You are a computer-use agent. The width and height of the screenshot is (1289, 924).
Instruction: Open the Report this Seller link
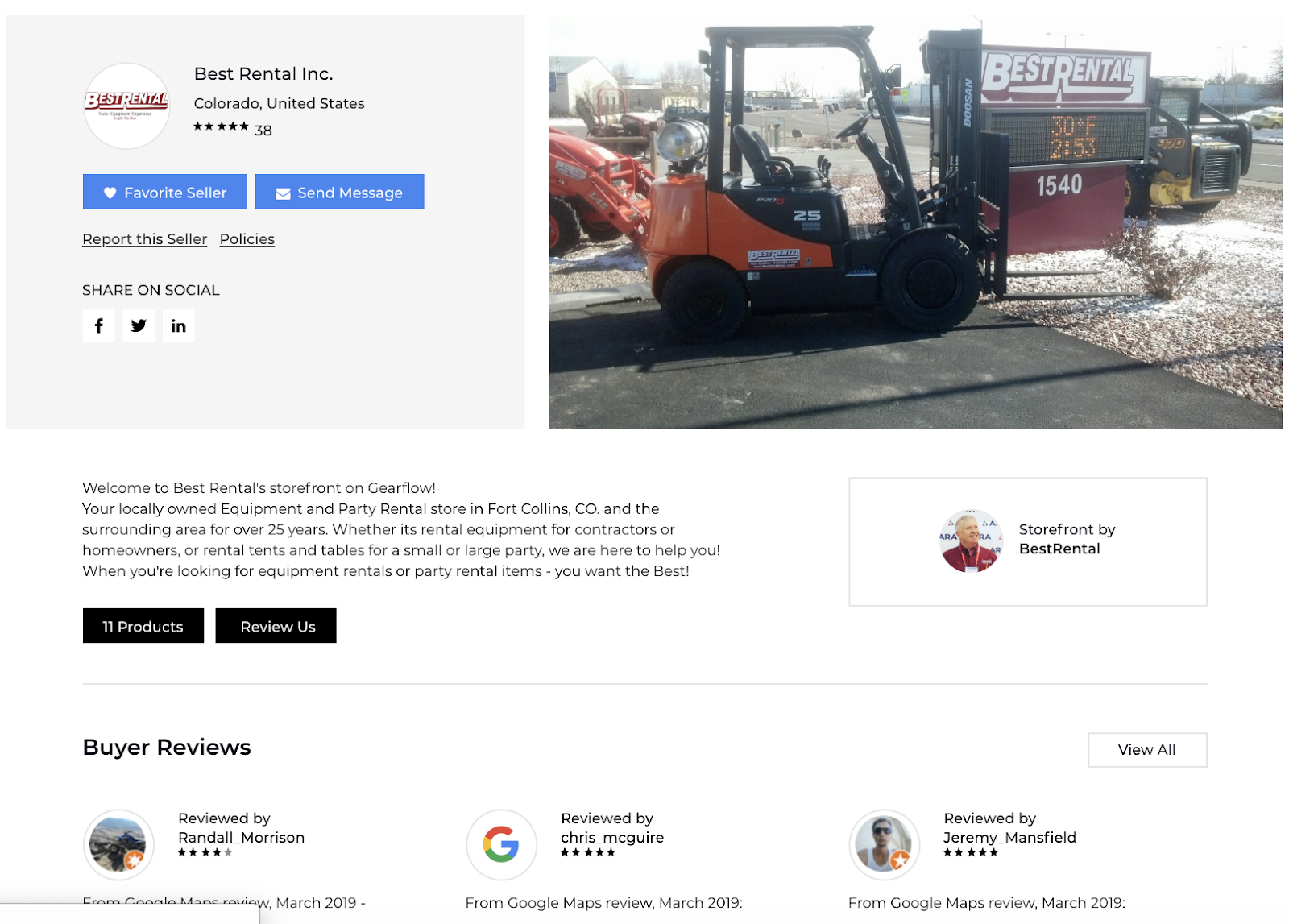(x=144, y=239)
